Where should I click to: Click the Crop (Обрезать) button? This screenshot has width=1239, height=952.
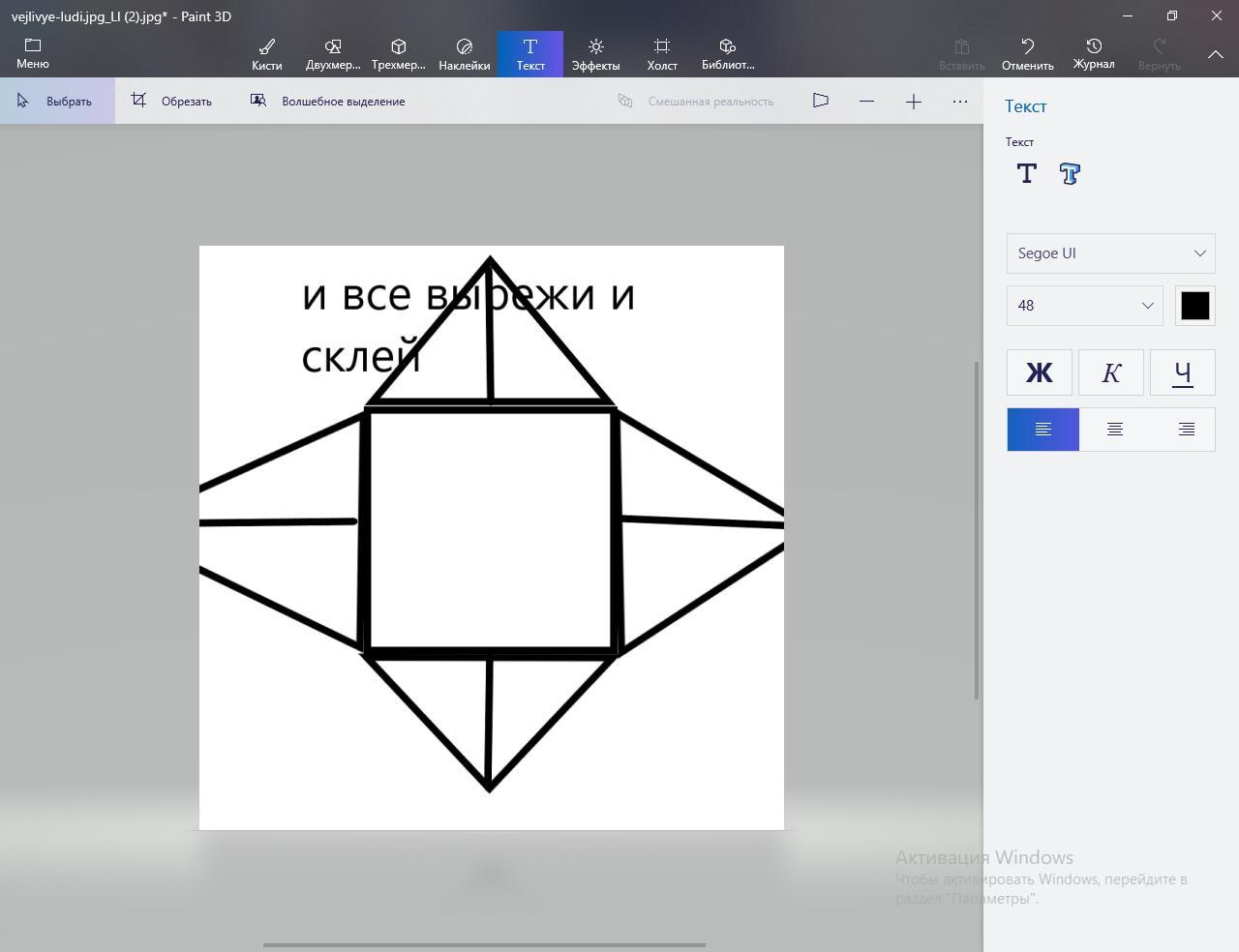click(x=172, y=101)
